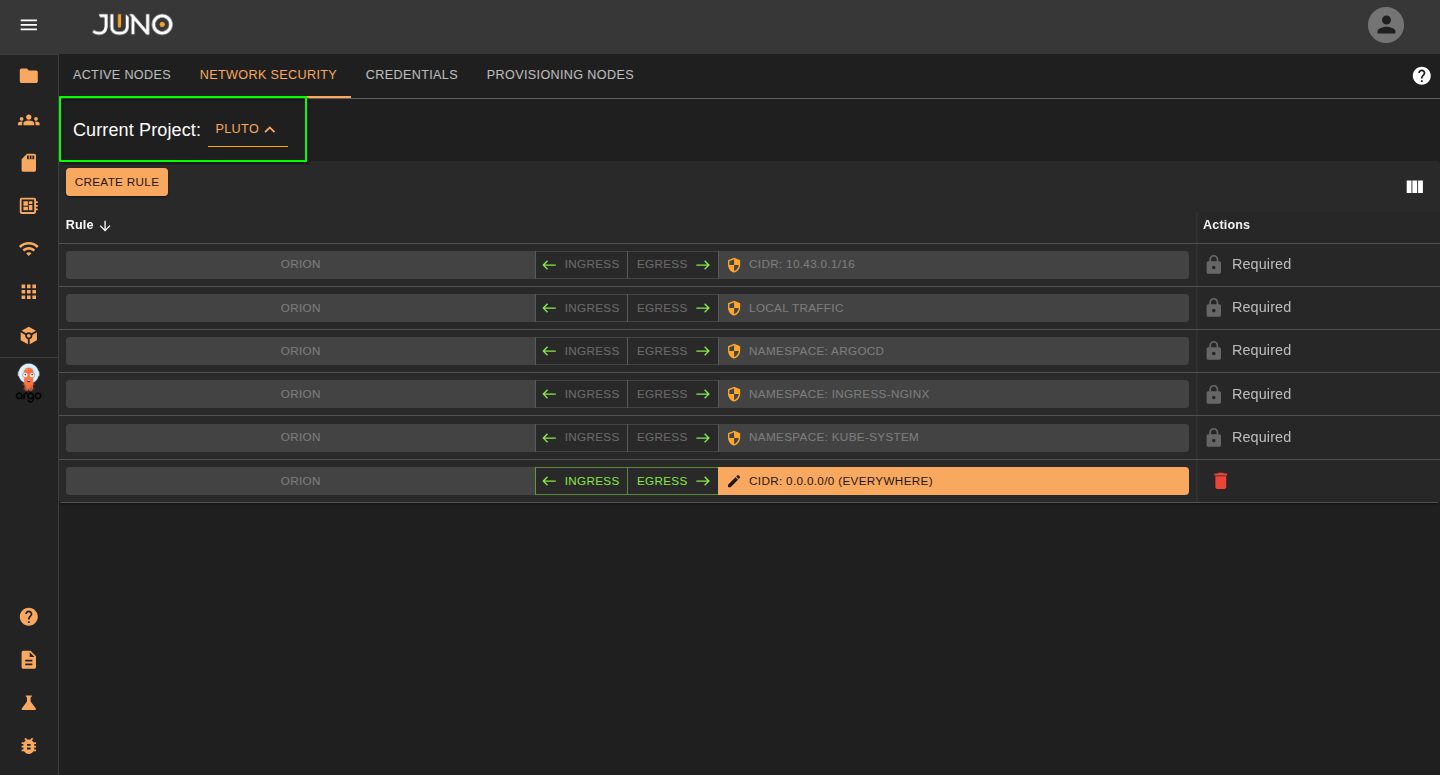1440x775 pixels.
Task: Click the storage card icon in sidebar
Action: point(28,162)
